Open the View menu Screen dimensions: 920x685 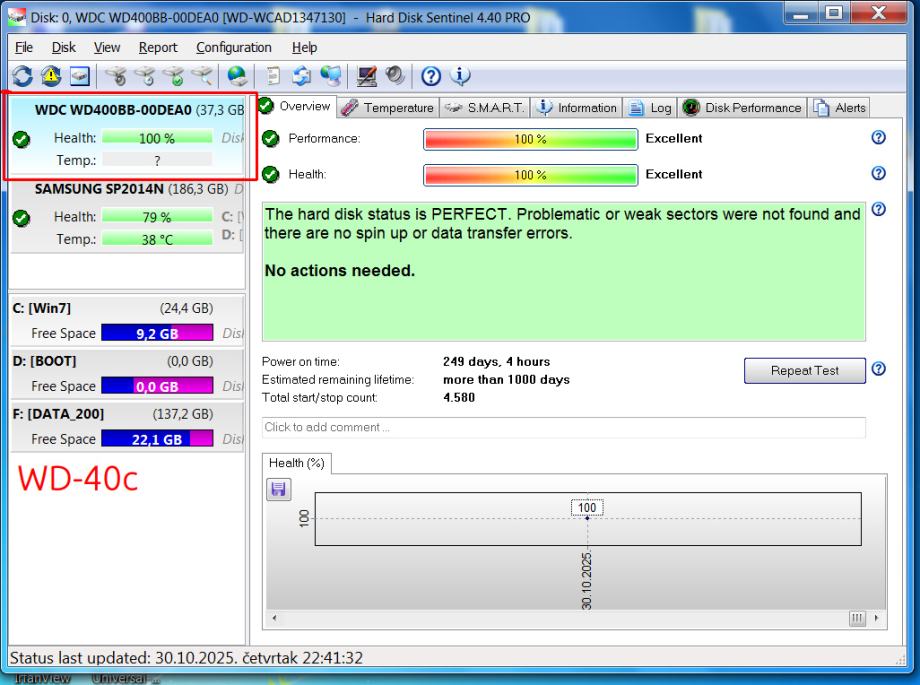click(107, 48)
